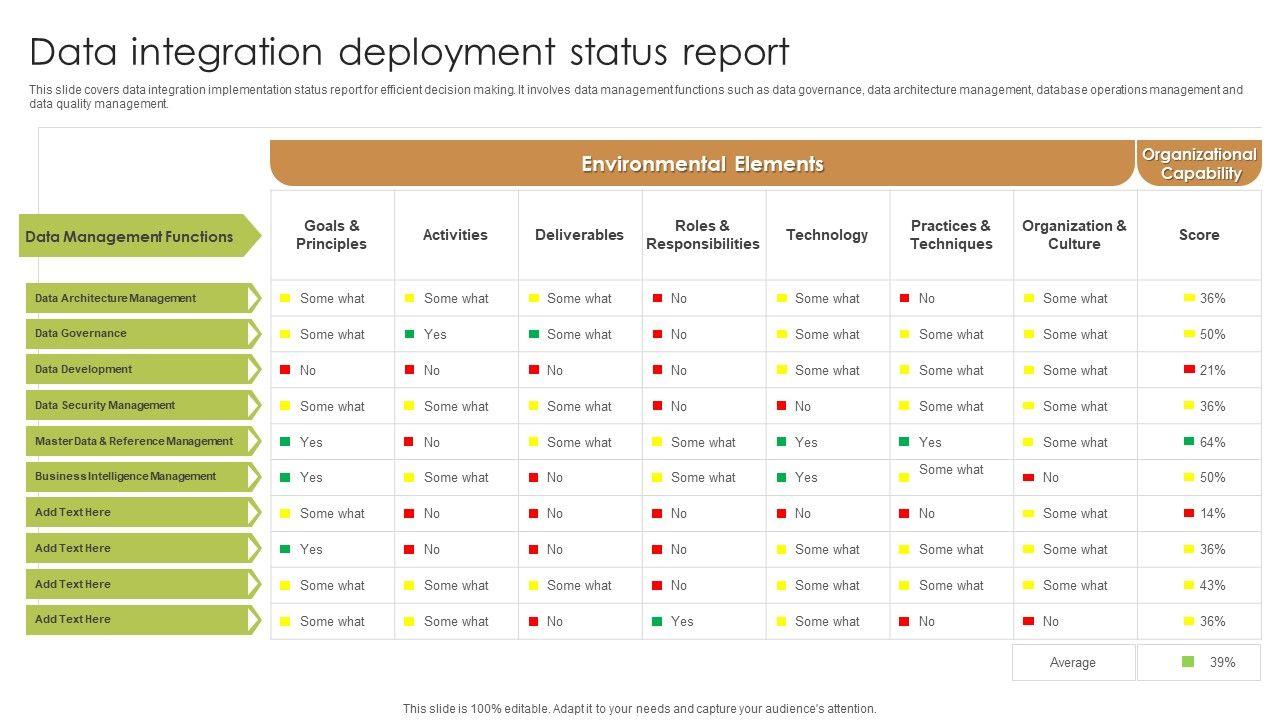The width and height of the screenshot is (1280, 720).
Task: Click the Average label cell below the table
Action: [1073, 662]
